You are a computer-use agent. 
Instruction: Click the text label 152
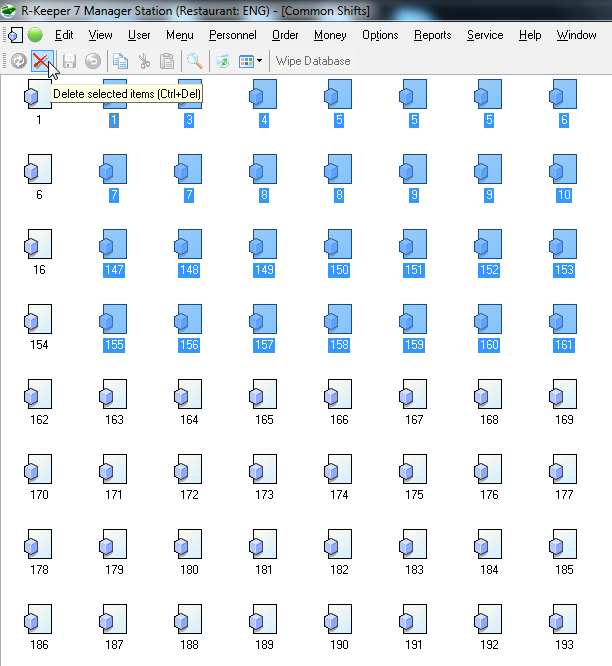pos(489,270)
